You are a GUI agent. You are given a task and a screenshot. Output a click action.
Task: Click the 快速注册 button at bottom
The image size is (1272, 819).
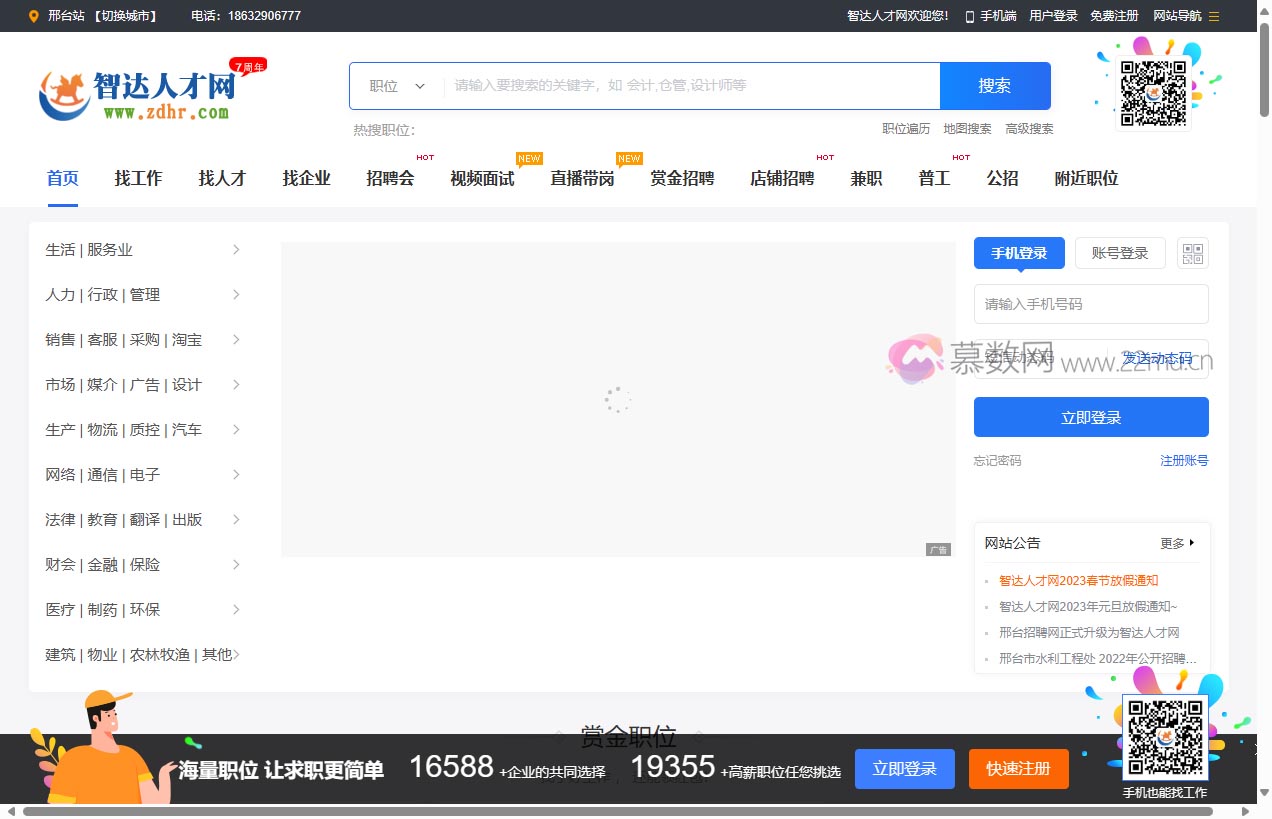1018,769
